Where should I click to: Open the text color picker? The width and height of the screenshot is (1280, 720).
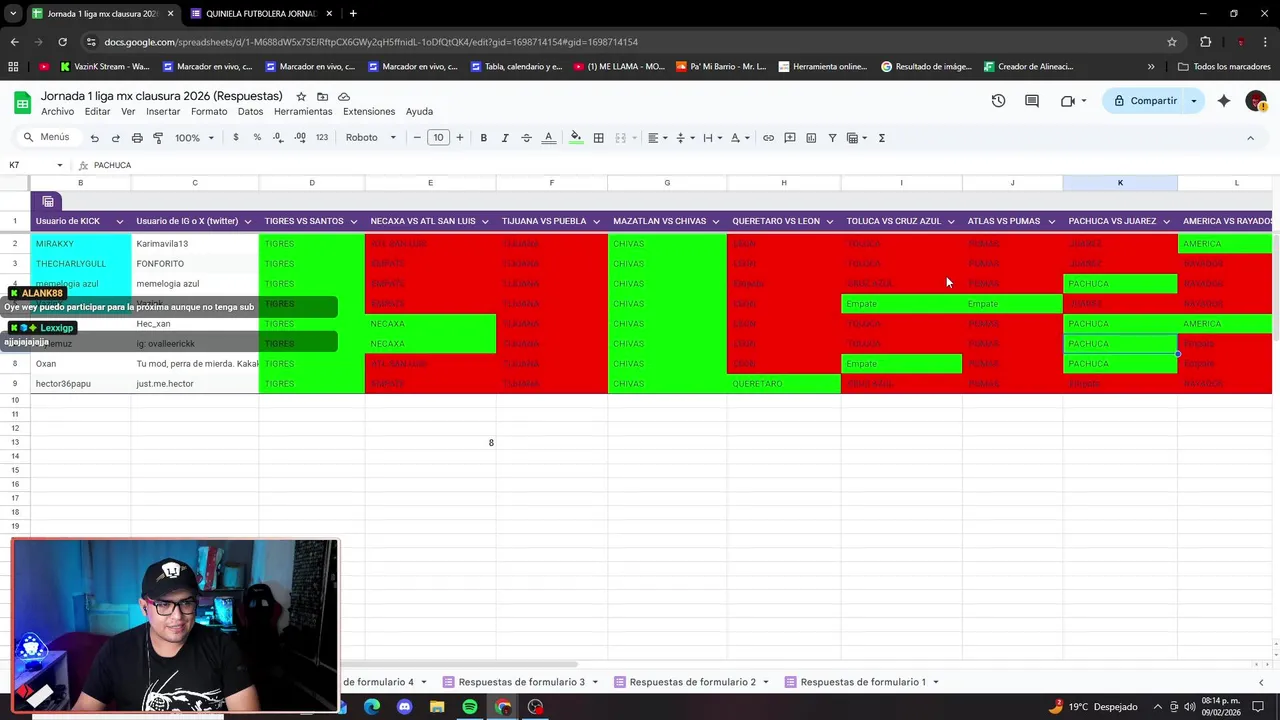point(548,138)
